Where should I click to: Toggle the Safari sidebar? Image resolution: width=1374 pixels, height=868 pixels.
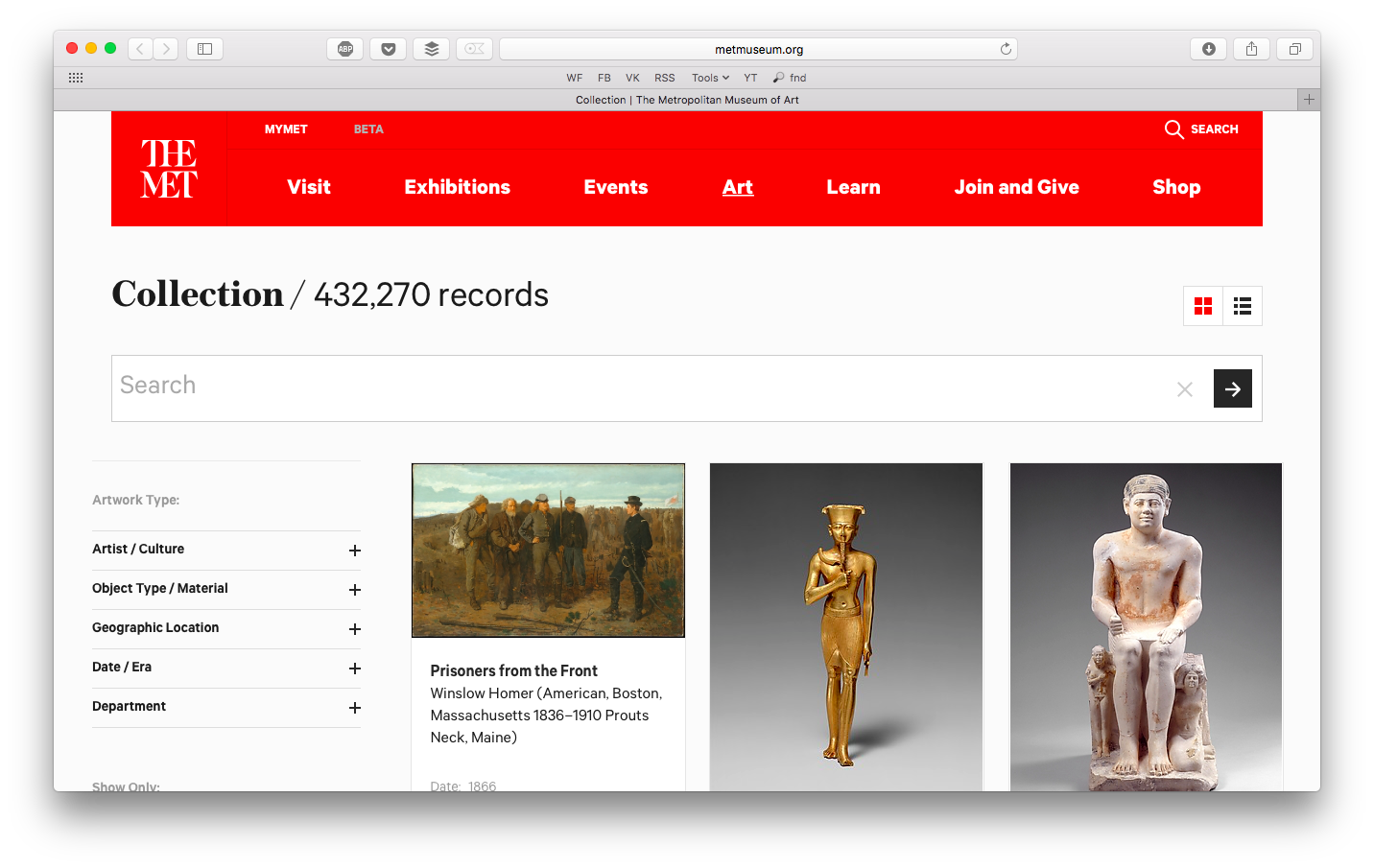tap(204, 49)
